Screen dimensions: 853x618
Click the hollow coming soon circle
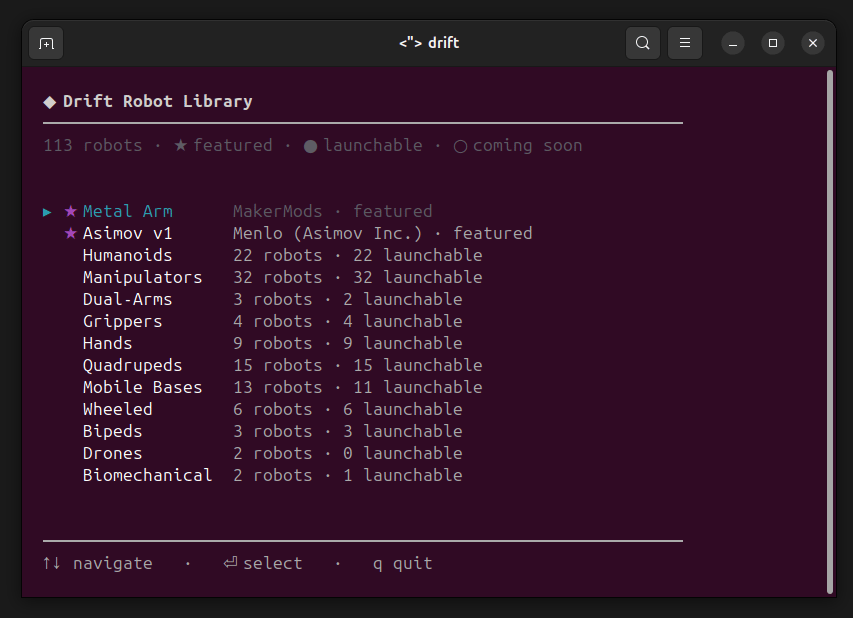(460, 146)
